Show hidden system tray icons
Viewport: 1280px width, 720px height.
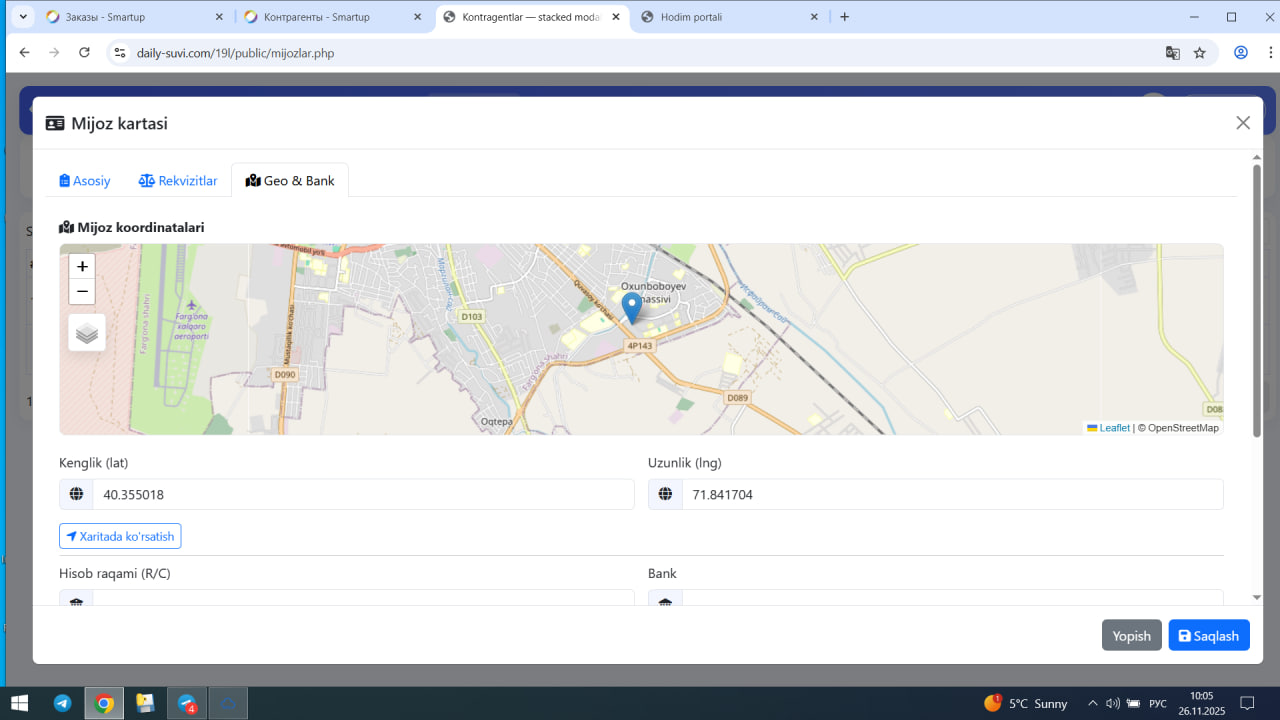(x=1092, y=703)
